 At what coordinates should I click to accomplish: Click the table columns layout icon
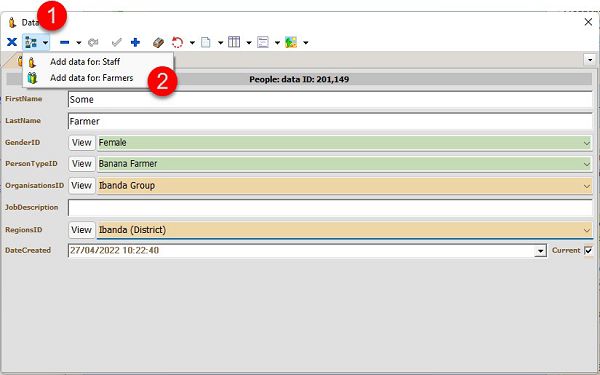[x=234, y=42]
